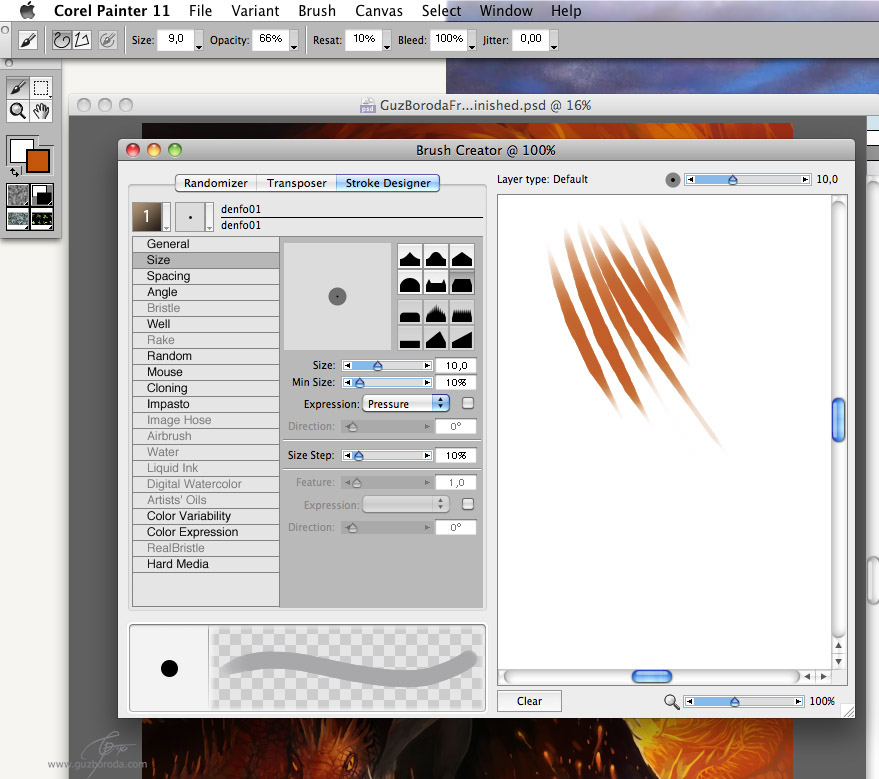This screenshot has width=879, height=779.
Task: Switch to the Randomizer tab
Action: pos(216,183)
